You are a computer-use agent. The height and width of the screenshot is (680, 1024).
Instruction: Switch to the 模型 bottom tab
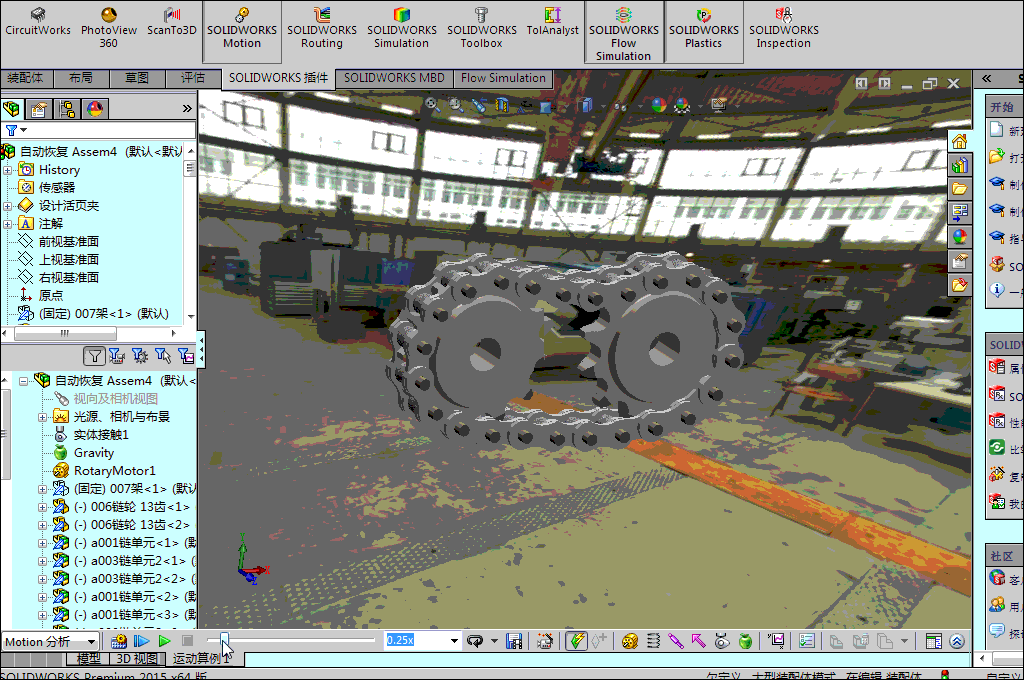click(89, 658)
